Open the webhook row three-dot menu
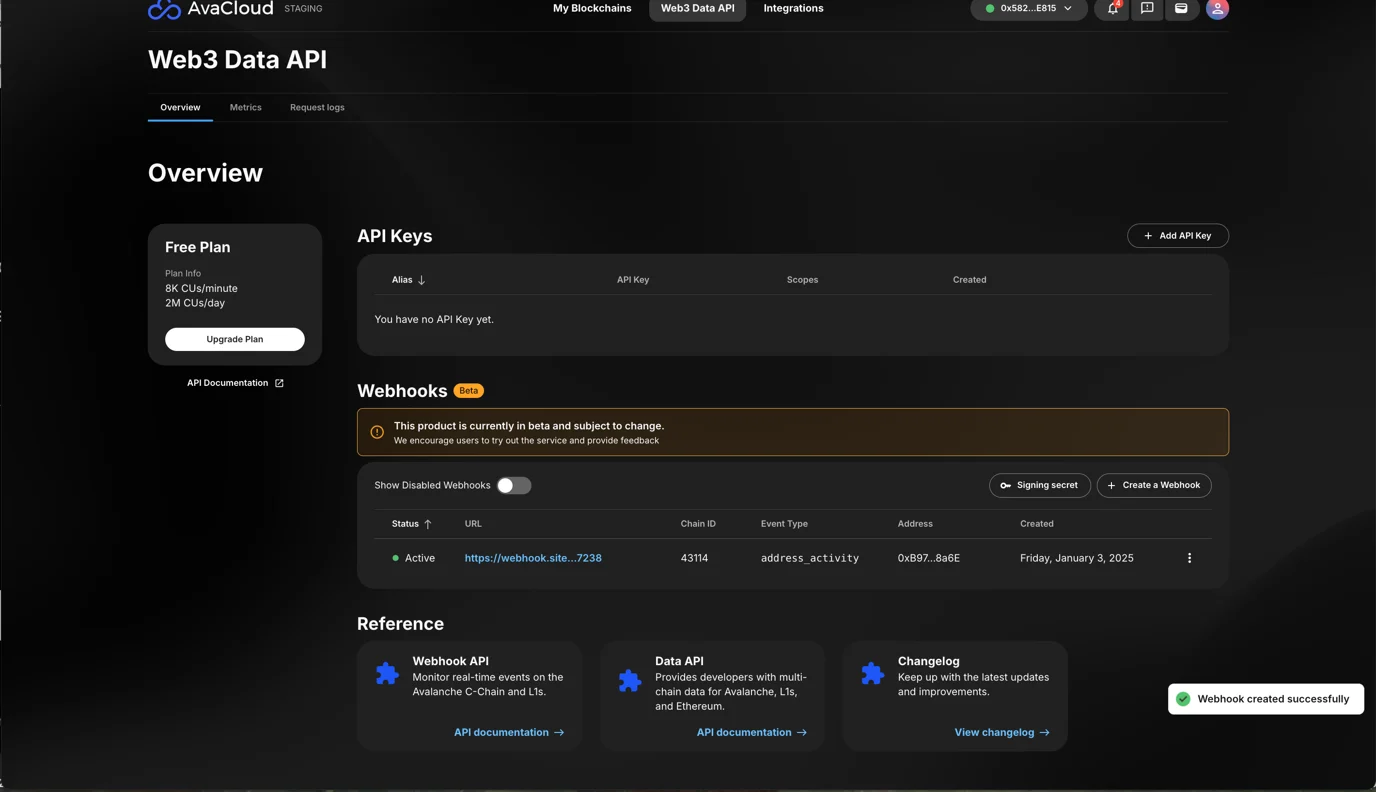The width and height of the screenshot is (1376, 792). (x=1189, y=558)
